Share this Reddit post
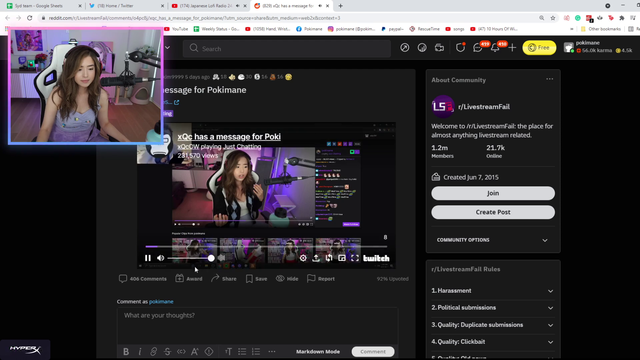 tap(224, 279)
